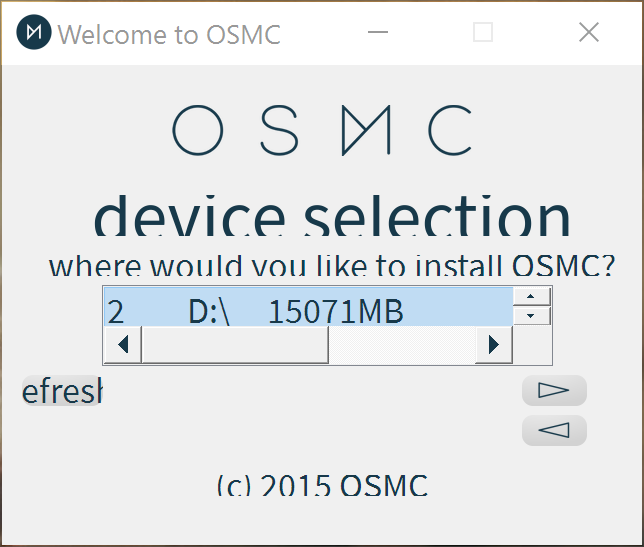Minimize the Welcome to OSMC window

click(377, 33)
